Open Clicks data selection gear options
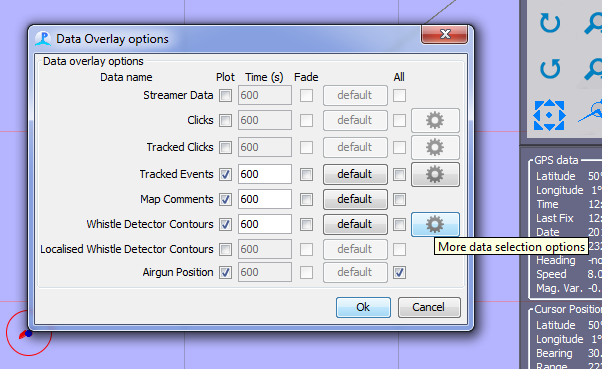This screenshot has height=369, width=602. tap(435, 121)
